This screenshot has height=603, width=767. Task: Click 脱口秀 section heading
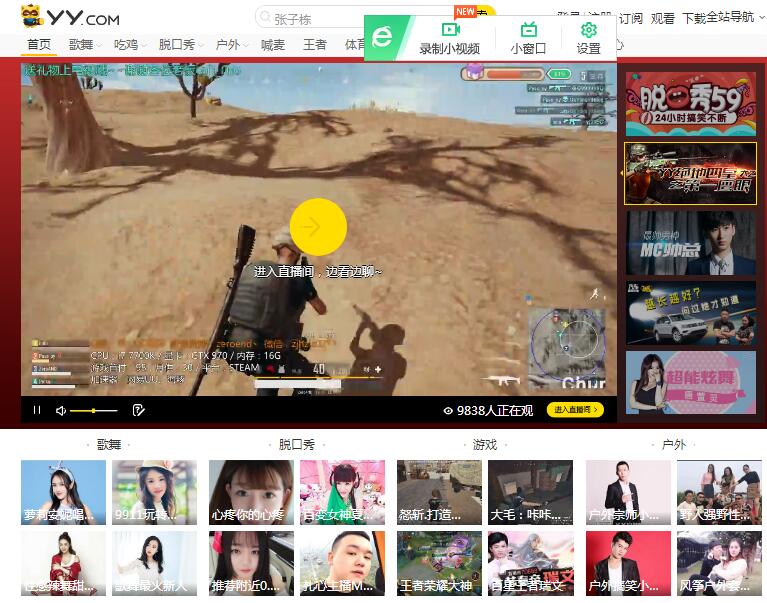pyautogui.click(x=296, y=444)
